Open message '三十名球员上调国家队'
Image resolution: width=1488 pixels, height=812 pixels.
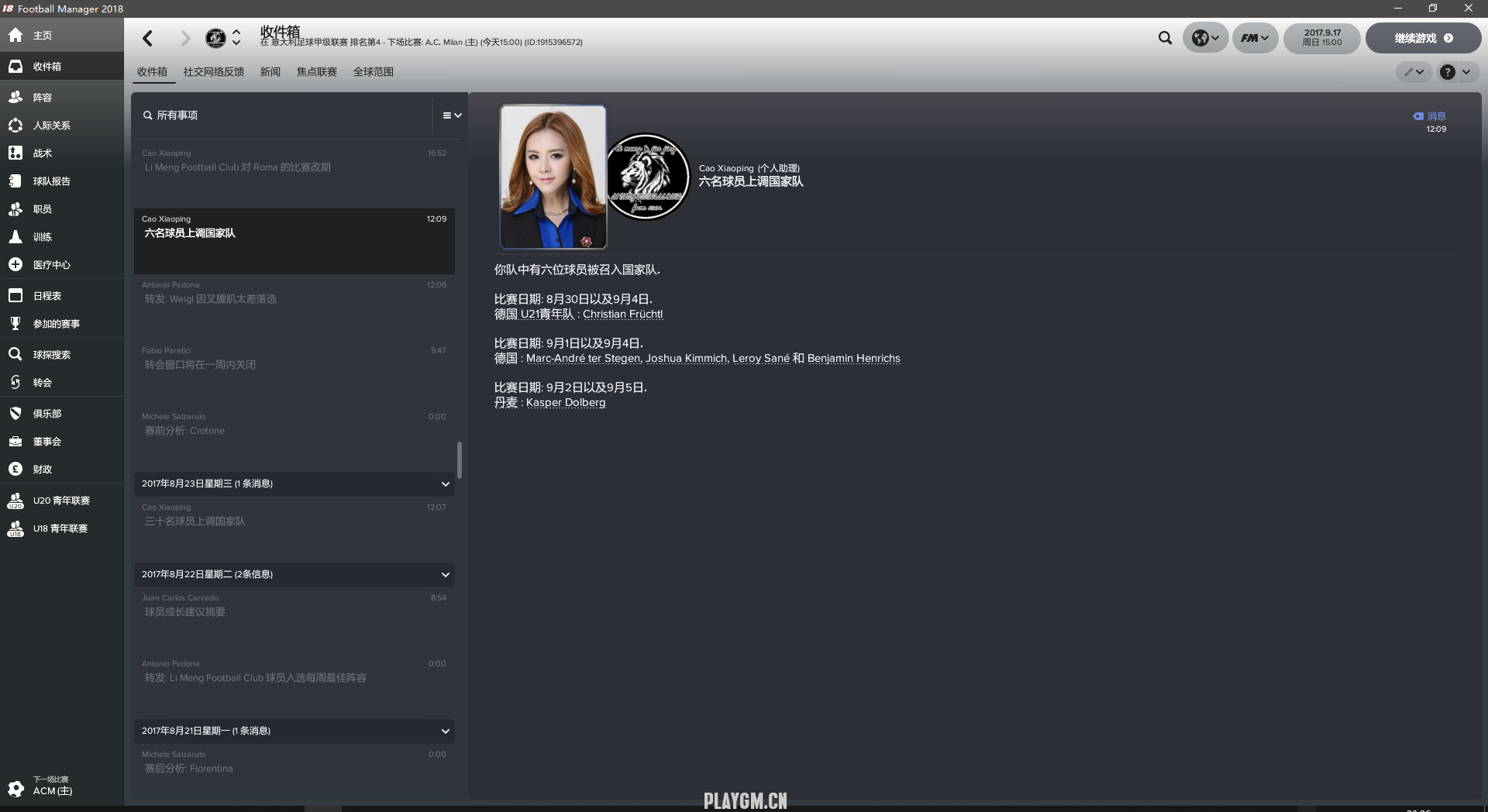[294, 529]
